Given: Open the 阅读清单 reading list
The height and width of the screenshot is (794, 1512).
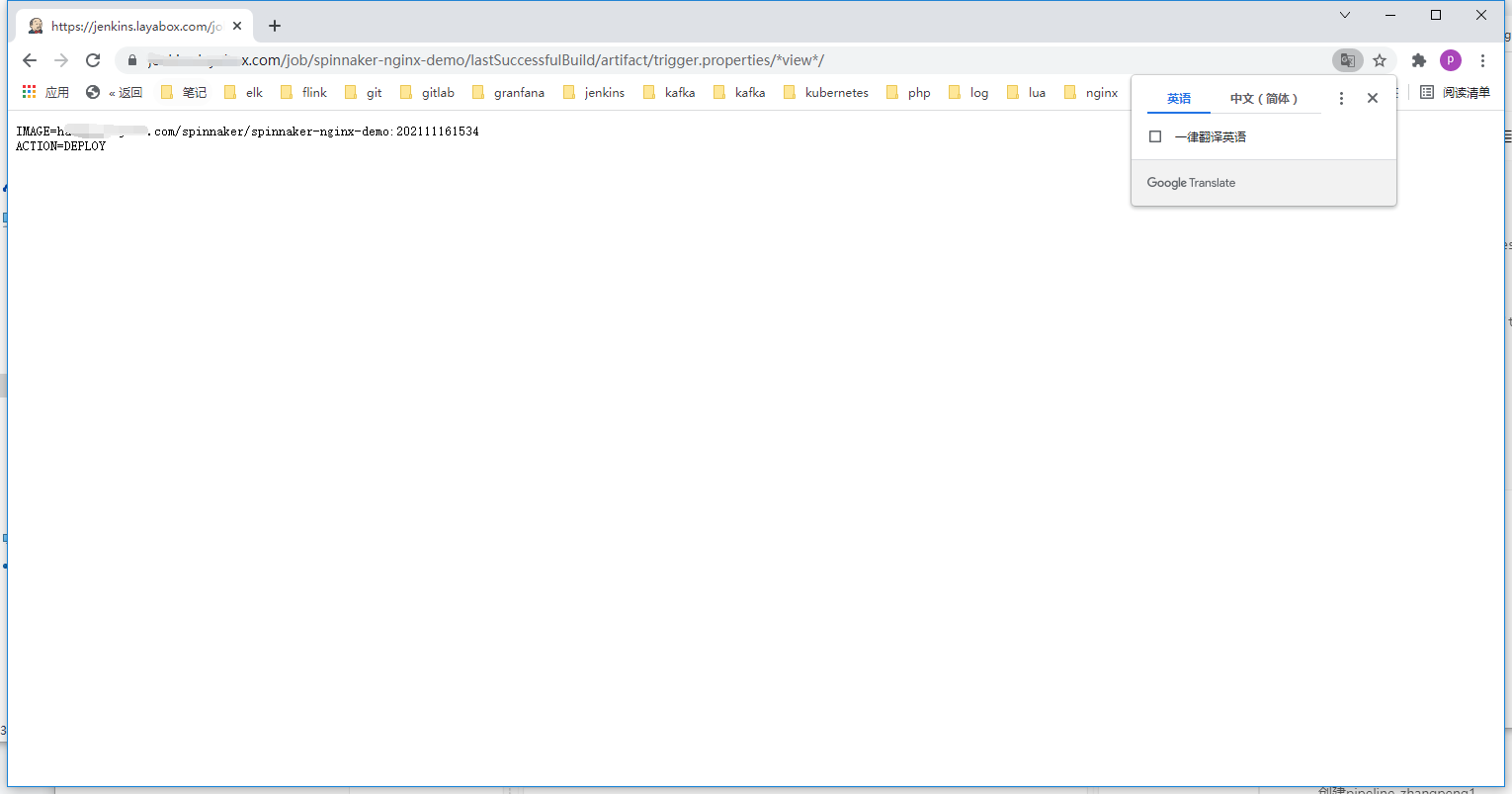Looking at the screenshot, I should [x=1455, y=92].
